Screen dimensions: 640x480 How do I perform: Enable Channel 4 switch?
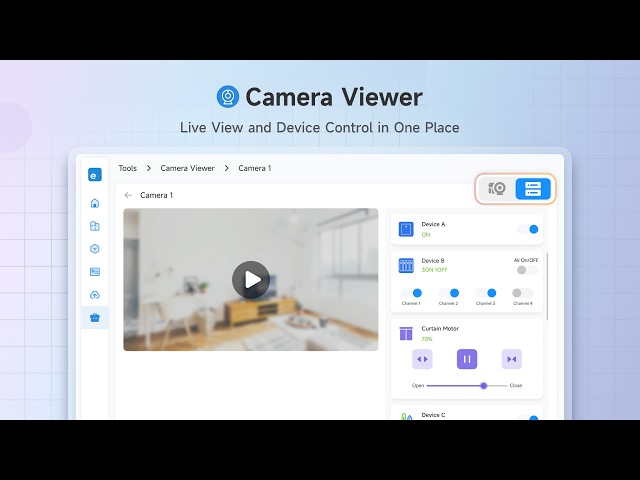point(523,293)
